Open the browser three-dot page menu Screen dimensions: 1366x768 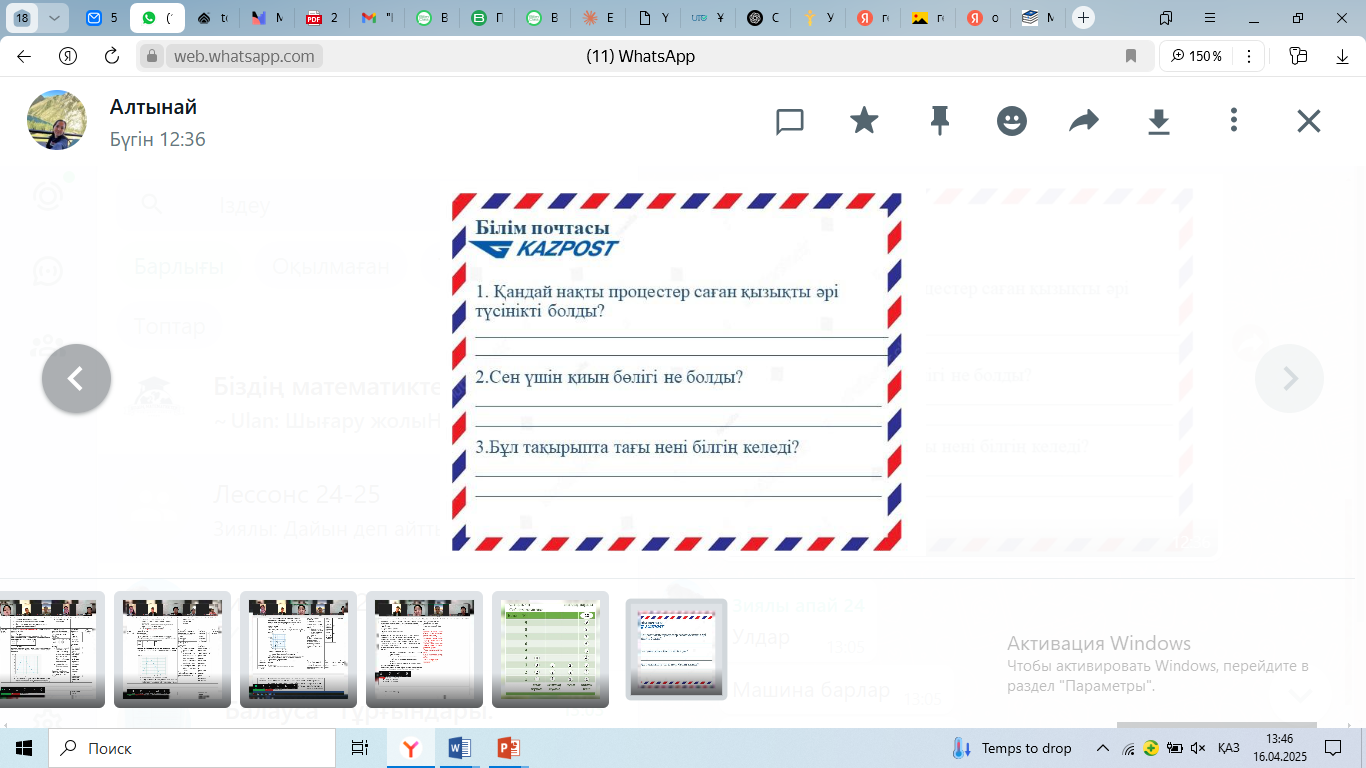1248,56
